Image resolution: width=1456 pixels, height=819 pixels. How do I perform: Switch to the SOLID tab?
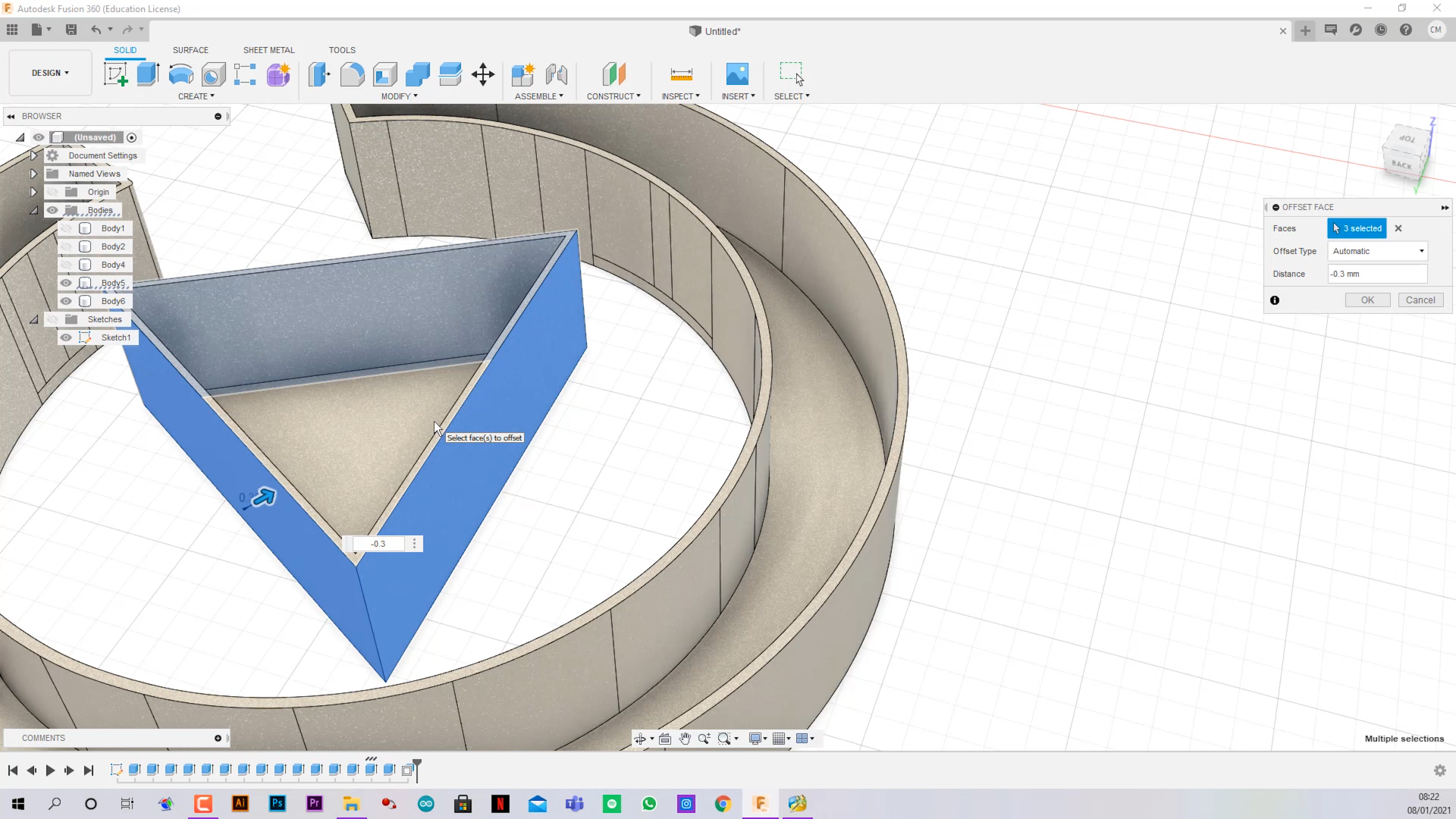pyautogui.click(x=125, y=50)
